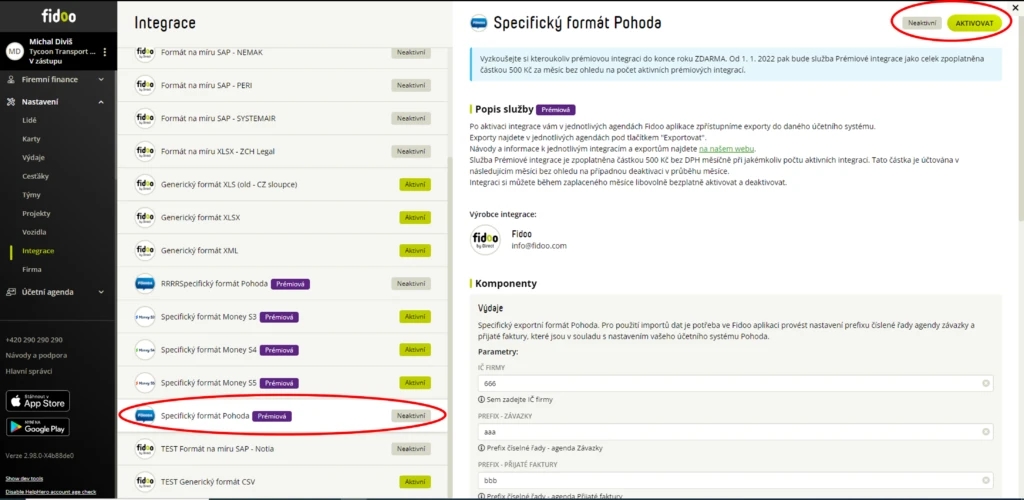This screenshot has height=500, width=1024.
Task: Click the Firemní finance sidebar icon
Action: 10,80
